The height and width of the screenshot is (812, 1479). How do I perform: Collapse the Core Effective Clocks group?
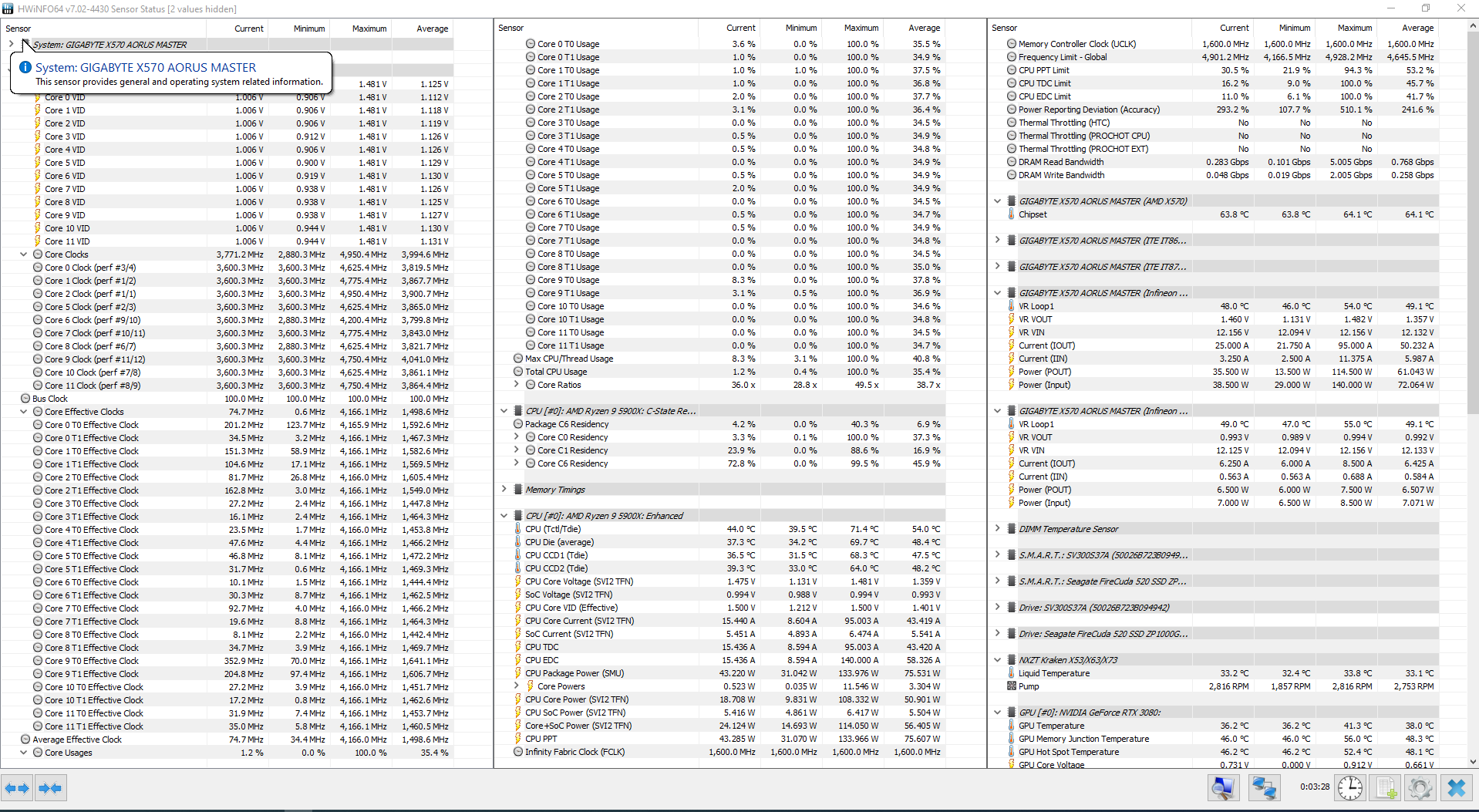click(23, 412)
